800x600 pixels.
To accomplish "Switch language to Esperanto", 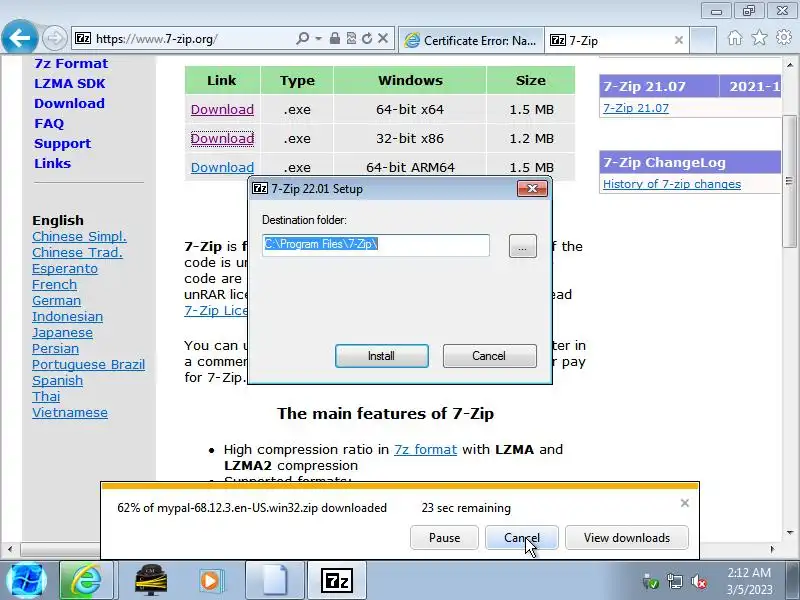I will coord(65,268).
